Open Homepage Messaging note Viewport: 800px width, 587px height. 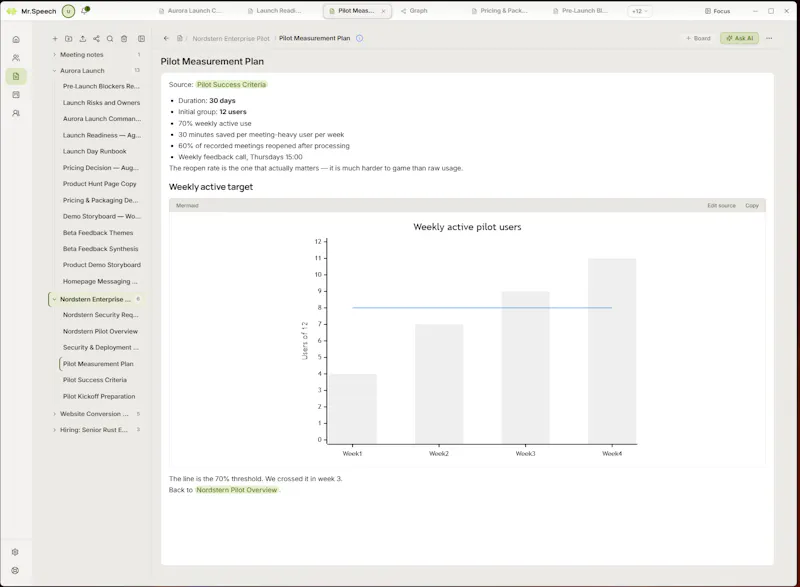[101, 282]
